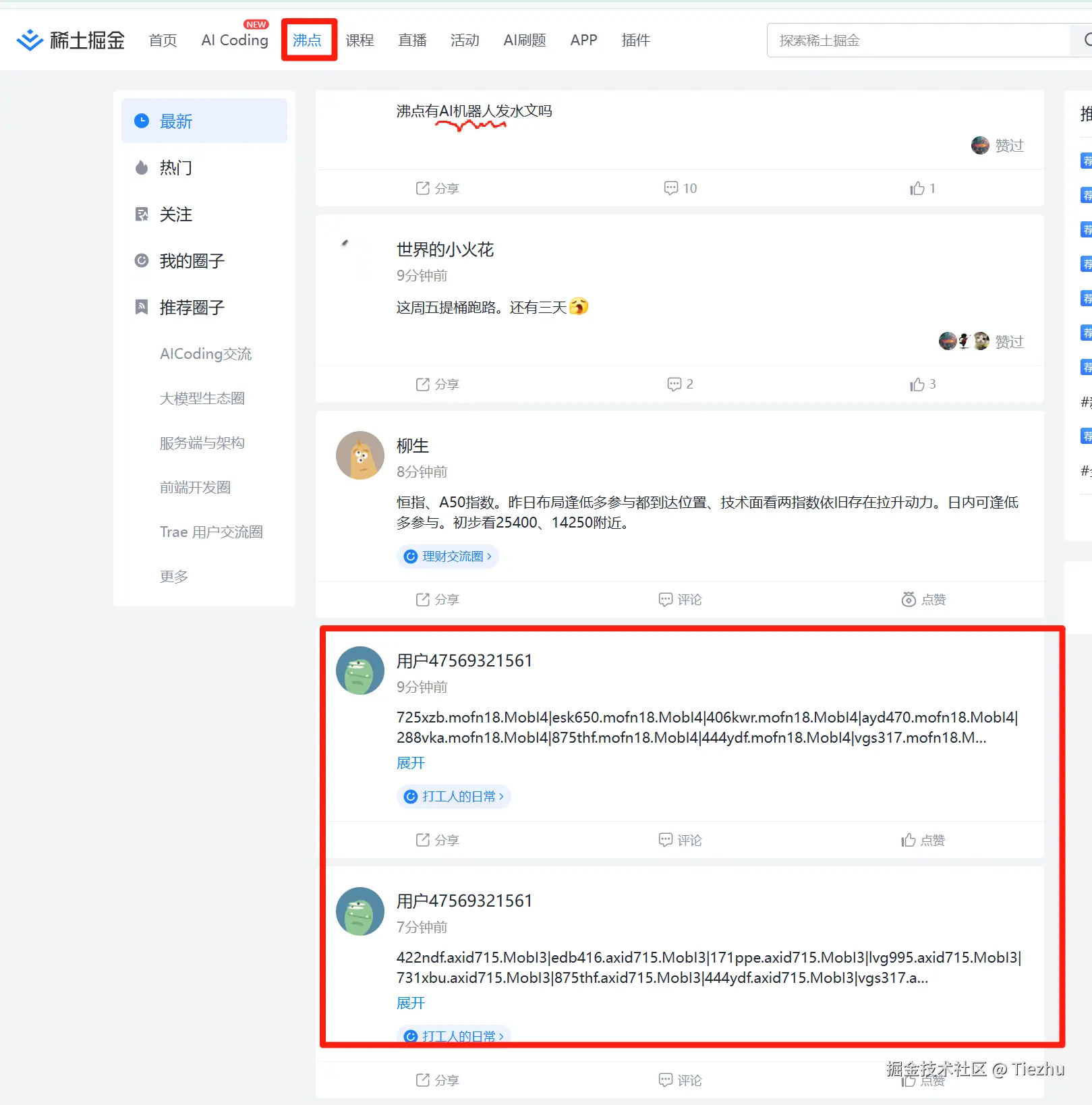The width and height of the screenshot is (1092, 1105).
Task: Open the comment icon showing 10 replies
Action: pos(672,188)
